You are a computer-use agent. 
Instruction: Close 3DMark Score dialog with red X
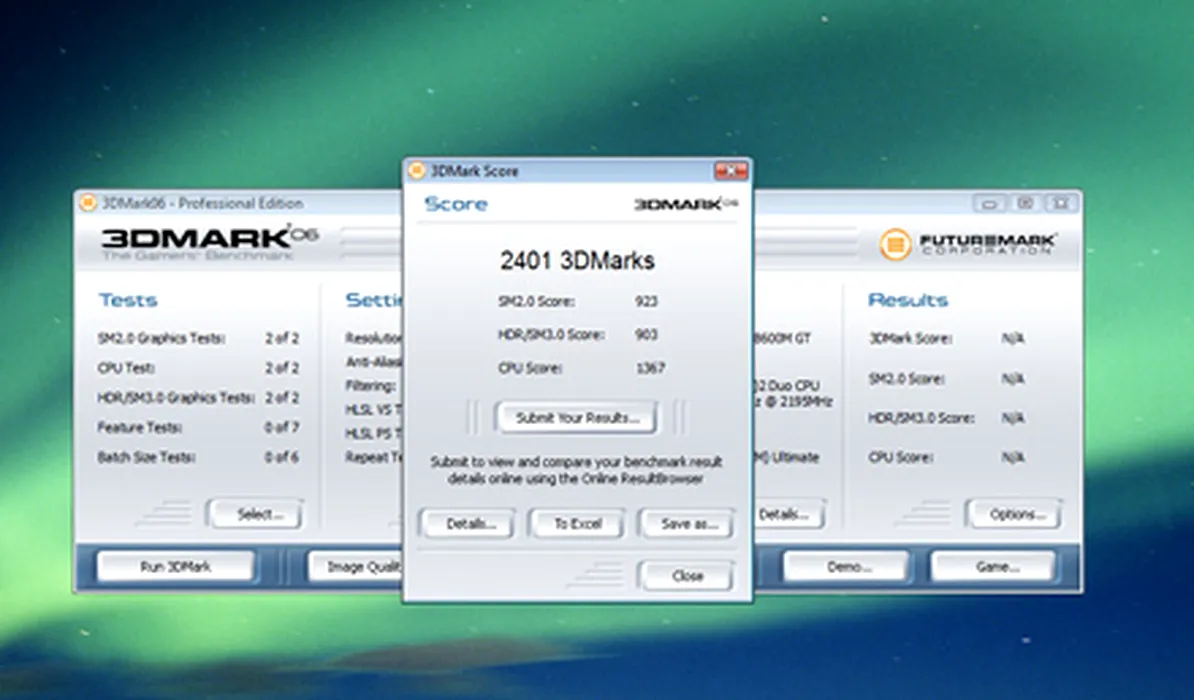tap(730, 171)
